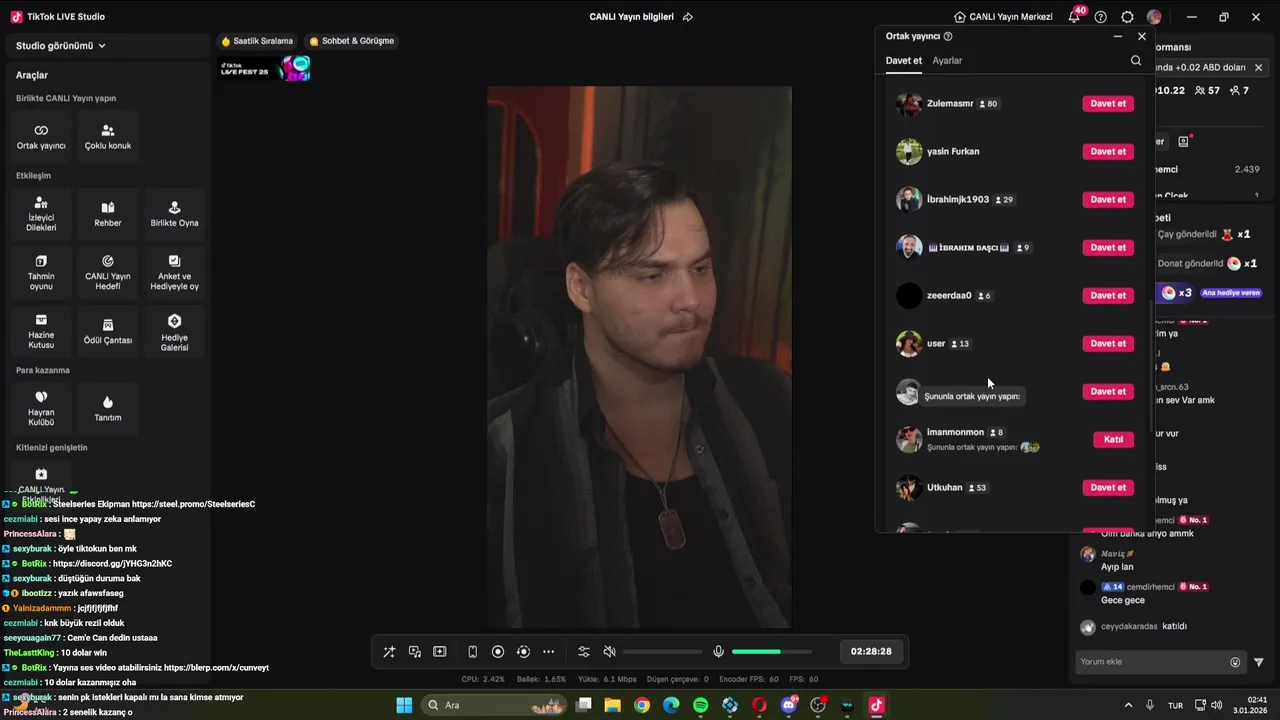Invite yasin Furkan with Davet et
The width and height of the screenshot is (1280, 720).
point(1108,152)
